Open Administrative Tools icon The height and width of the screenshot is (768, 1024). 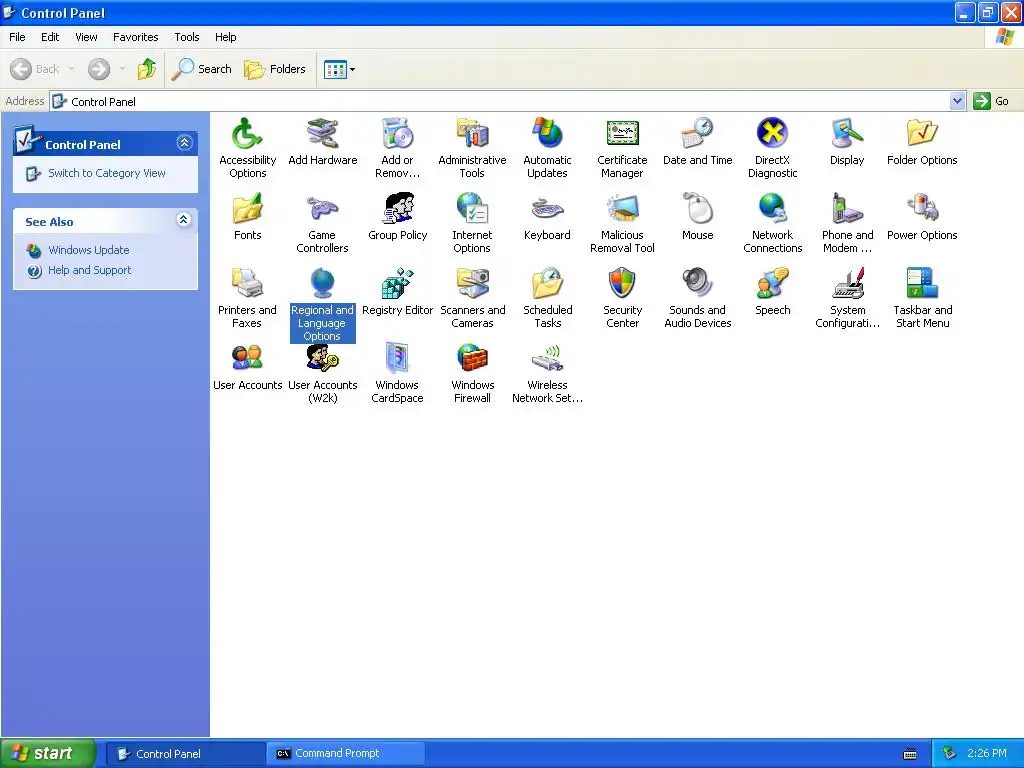coord(472,148)
